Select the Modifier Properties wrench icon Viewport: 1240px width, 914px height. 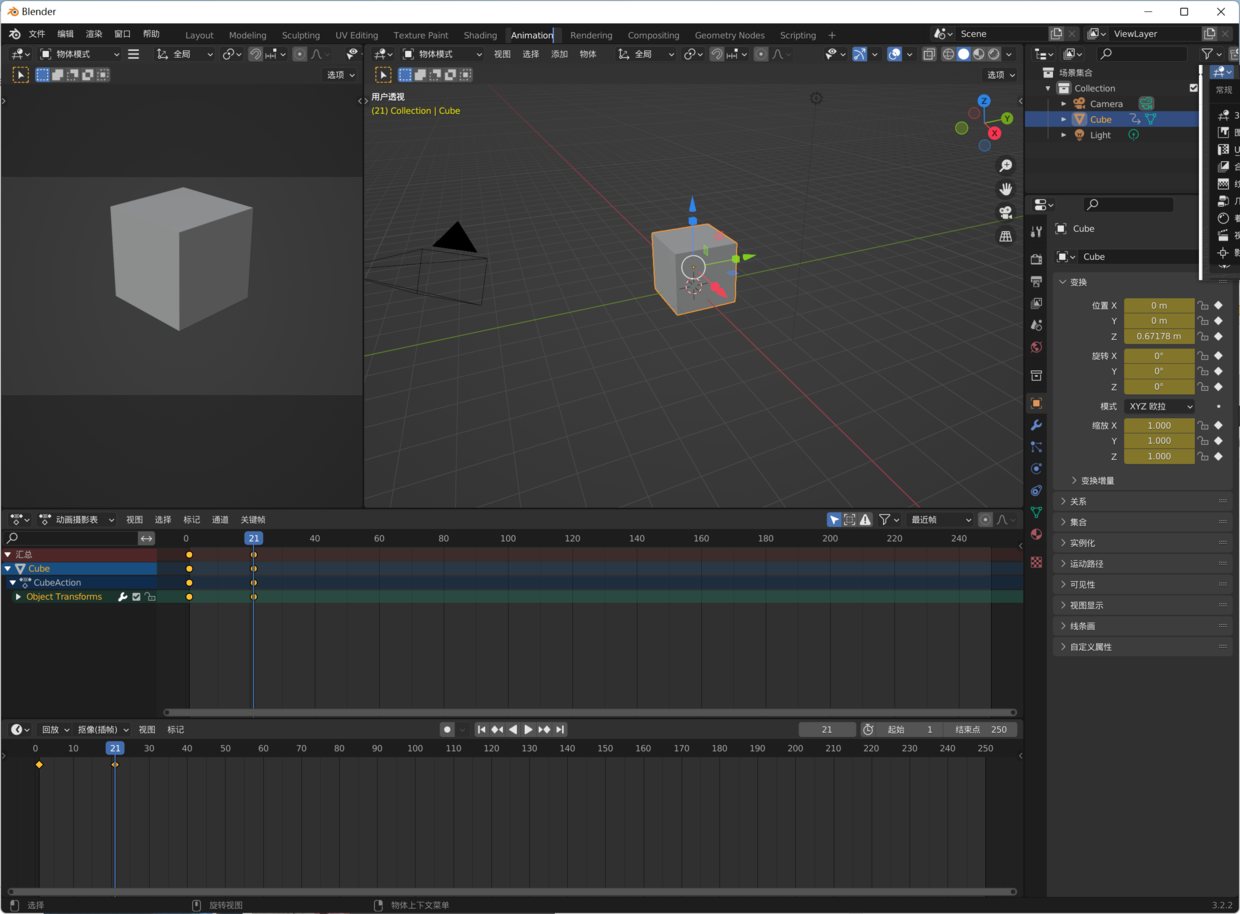click(x=1036, y=424)
